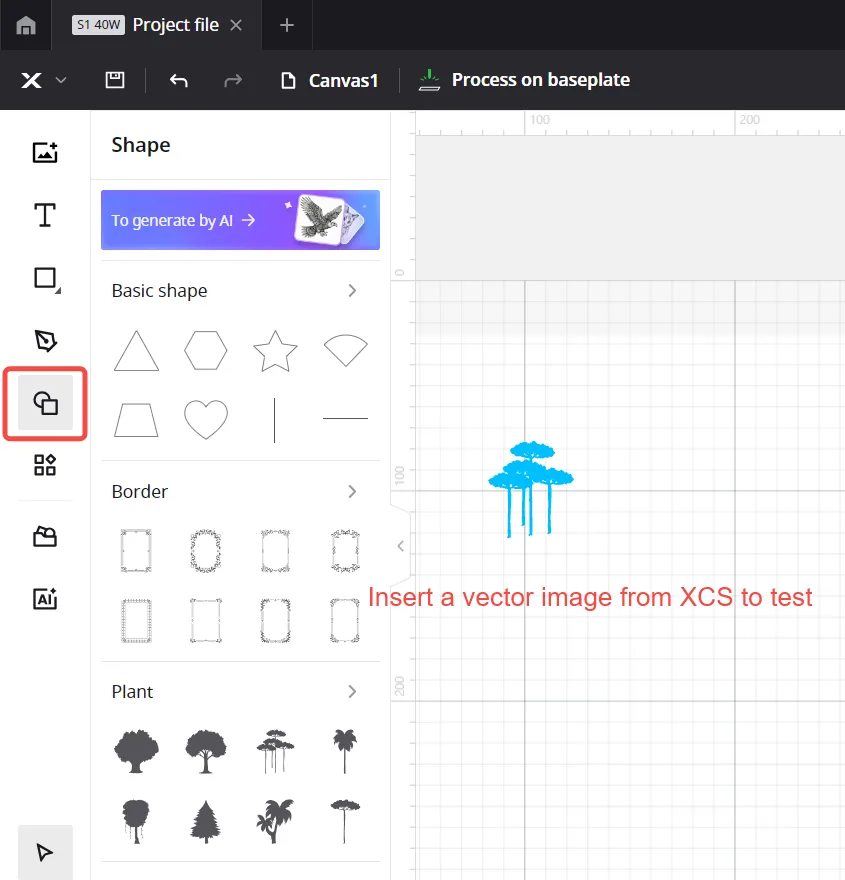The image size is (845, 880).
Task: Open the materials box tool
Action: click(x=45, y=537)
